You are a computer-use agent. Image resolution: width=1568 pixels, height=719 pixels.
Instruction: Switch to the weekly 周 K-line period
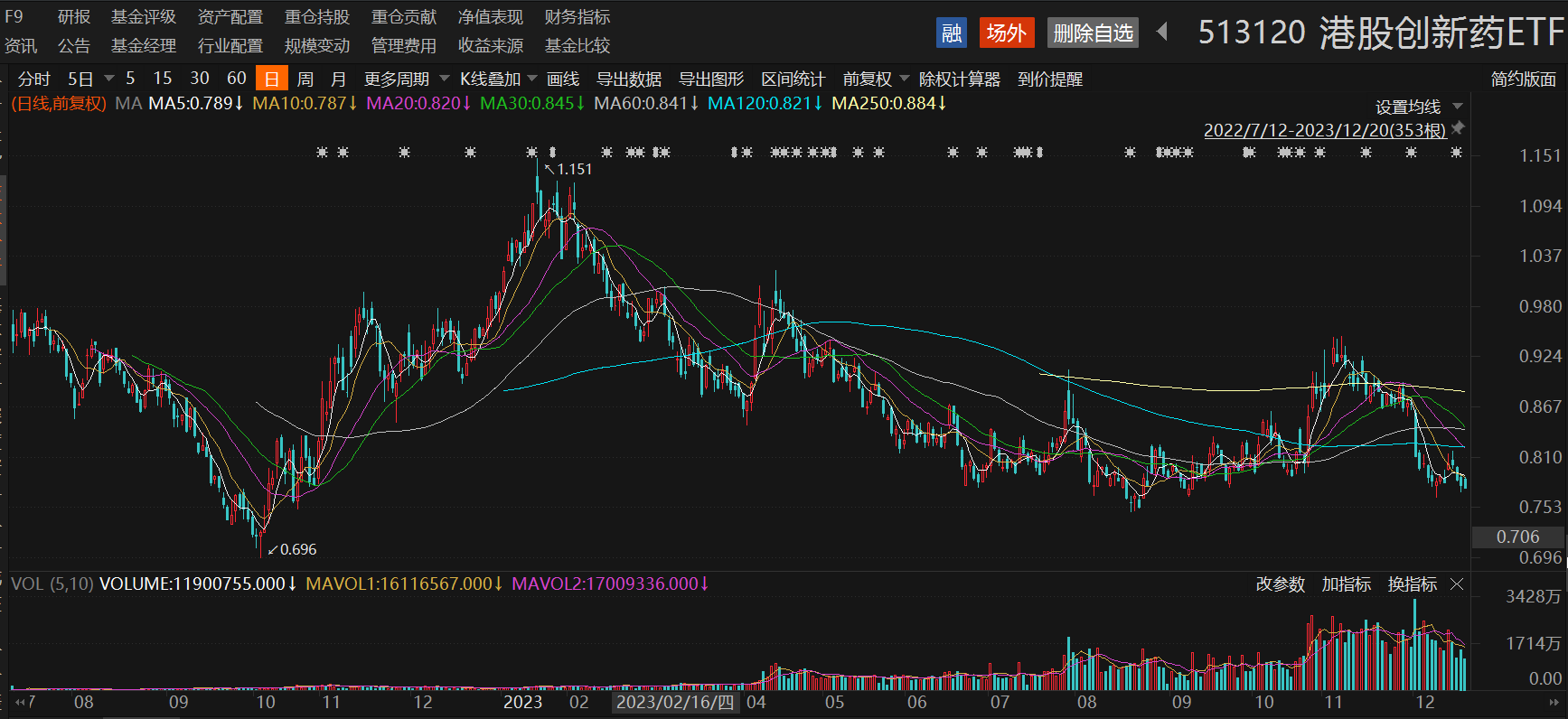coord(305,79)
